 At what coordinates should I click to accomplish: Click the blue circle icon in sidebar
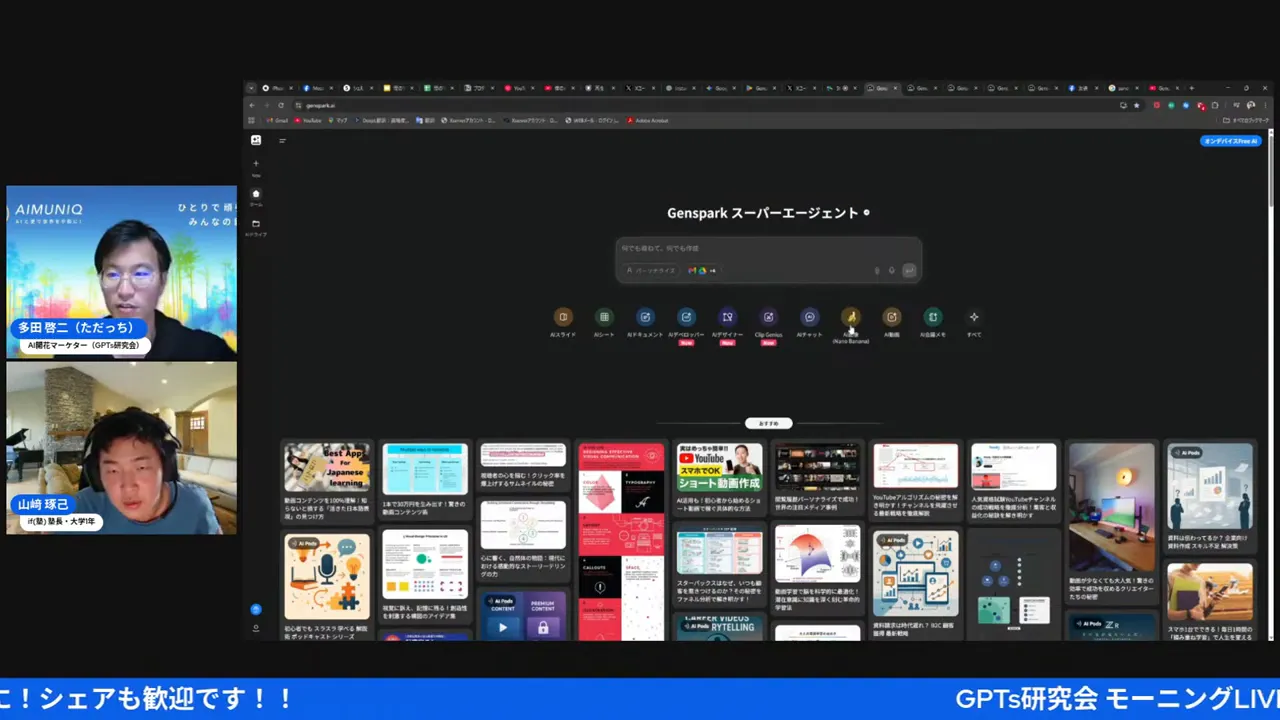[256, 609]
